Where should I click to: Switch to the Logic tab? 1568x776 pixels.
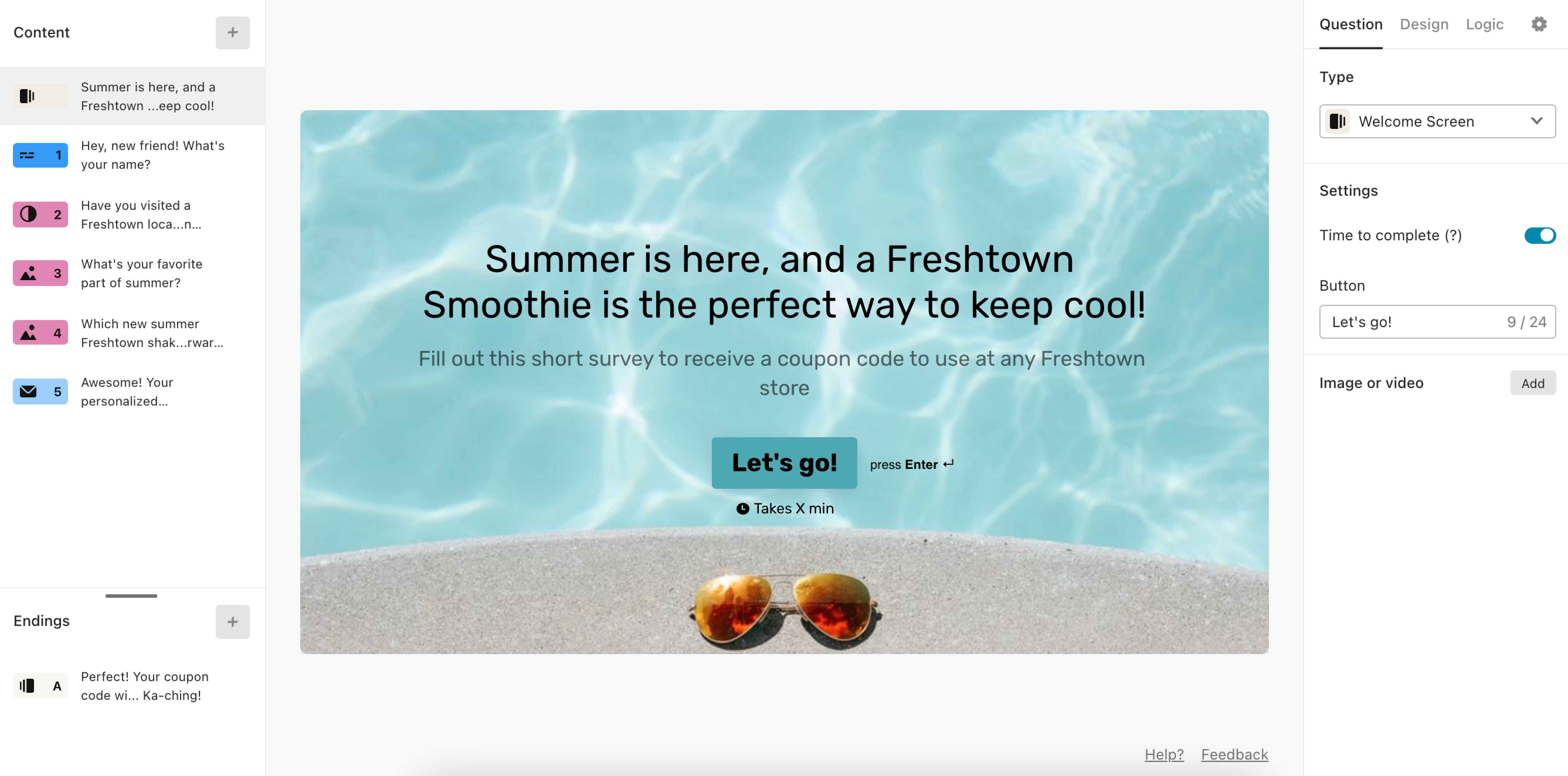tap(1484, 24)
